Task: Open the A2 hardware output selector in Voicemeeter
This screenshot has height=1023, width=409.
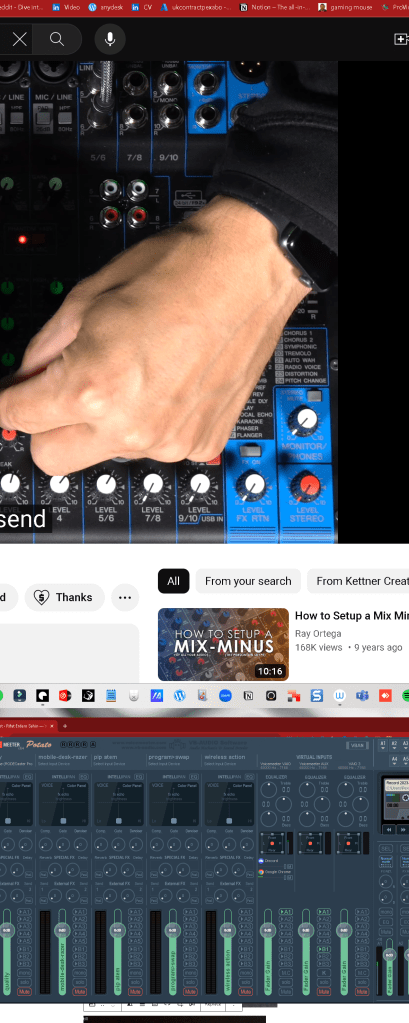Action: (x=394, y=745)
